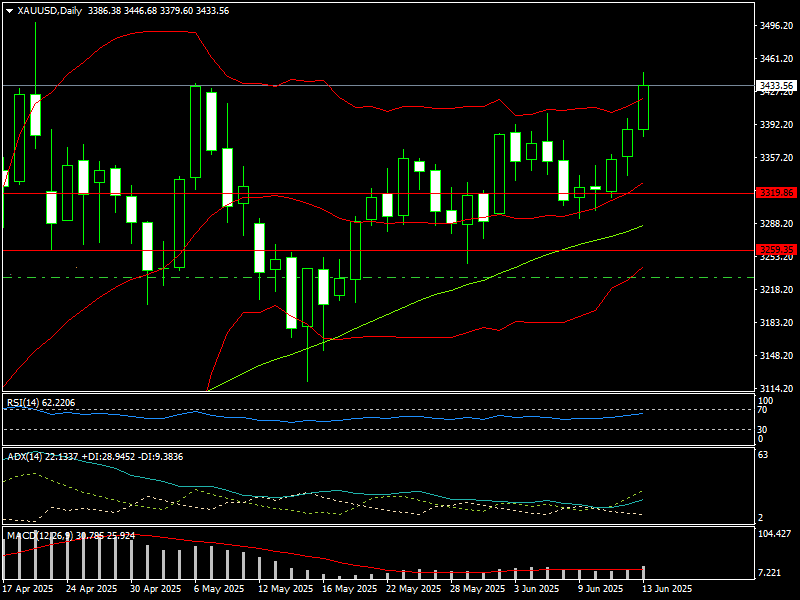Click the 3319.86 price level tag
The image size is (800, 600).
[776, 192]
